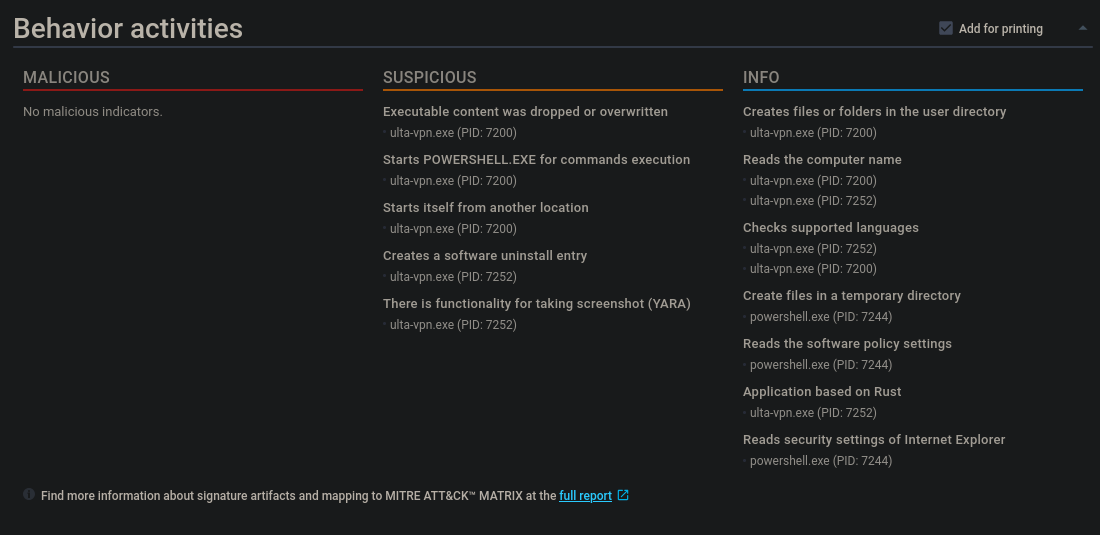Click Executable content was dropped or overwritten
This screenshot has width=1100, height=535.
pos(525,112)
